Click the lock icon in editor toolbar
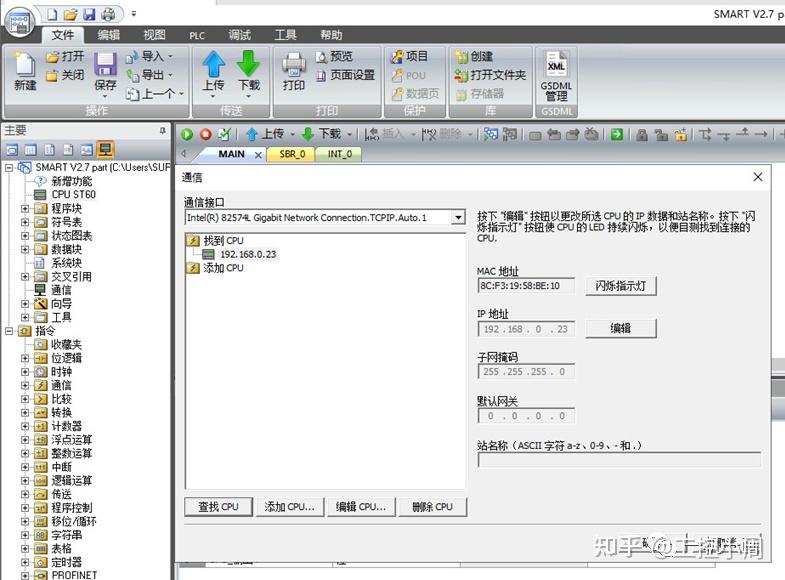Screen dimensions: 785x580 [x=642, y=134]
